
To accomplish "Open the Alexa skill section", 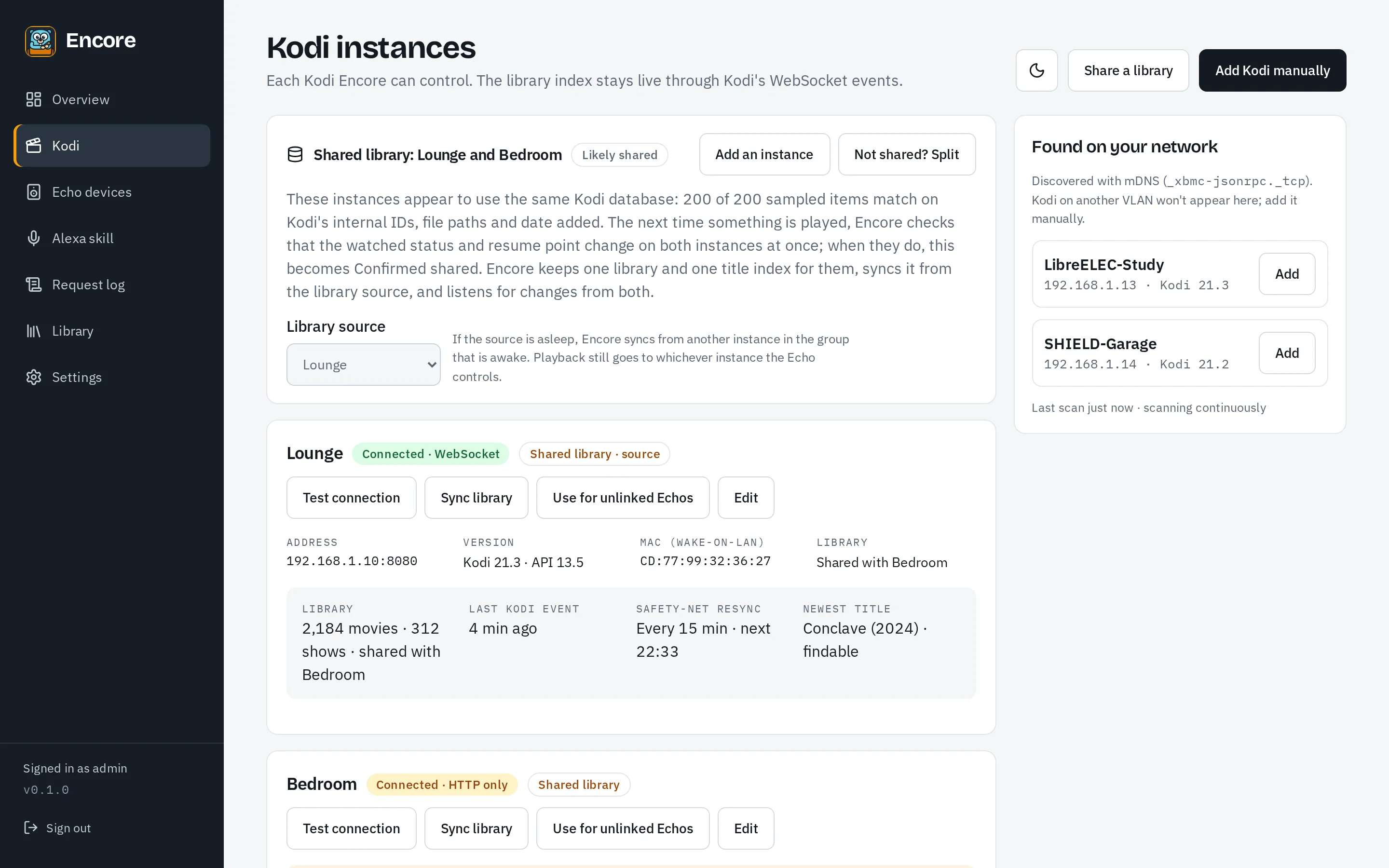I will coord(112,238).
